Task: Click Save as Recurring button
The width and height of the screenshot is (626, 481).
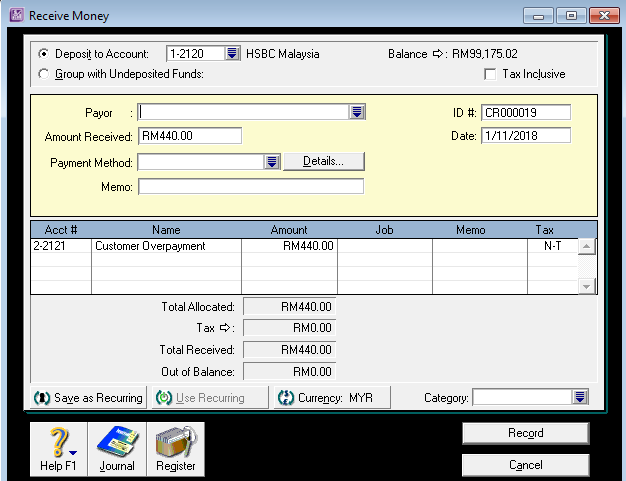Action: (x=89, y=398)
